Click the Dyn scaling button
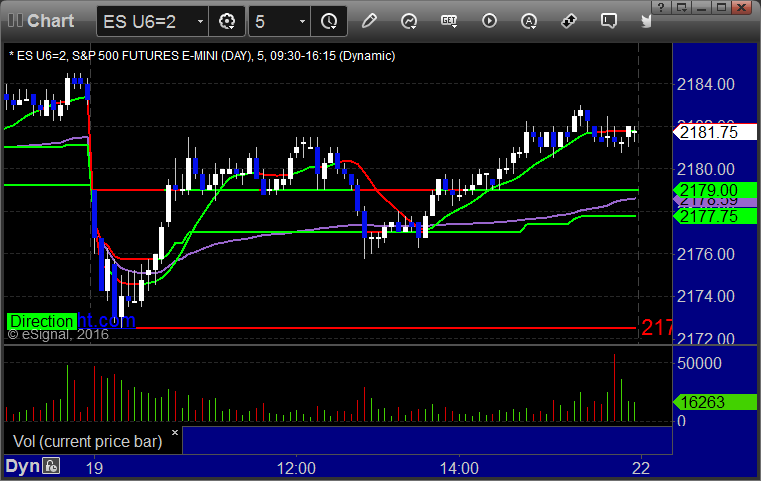The width and height of the screenshot is (761, 481). coord(22,466)
